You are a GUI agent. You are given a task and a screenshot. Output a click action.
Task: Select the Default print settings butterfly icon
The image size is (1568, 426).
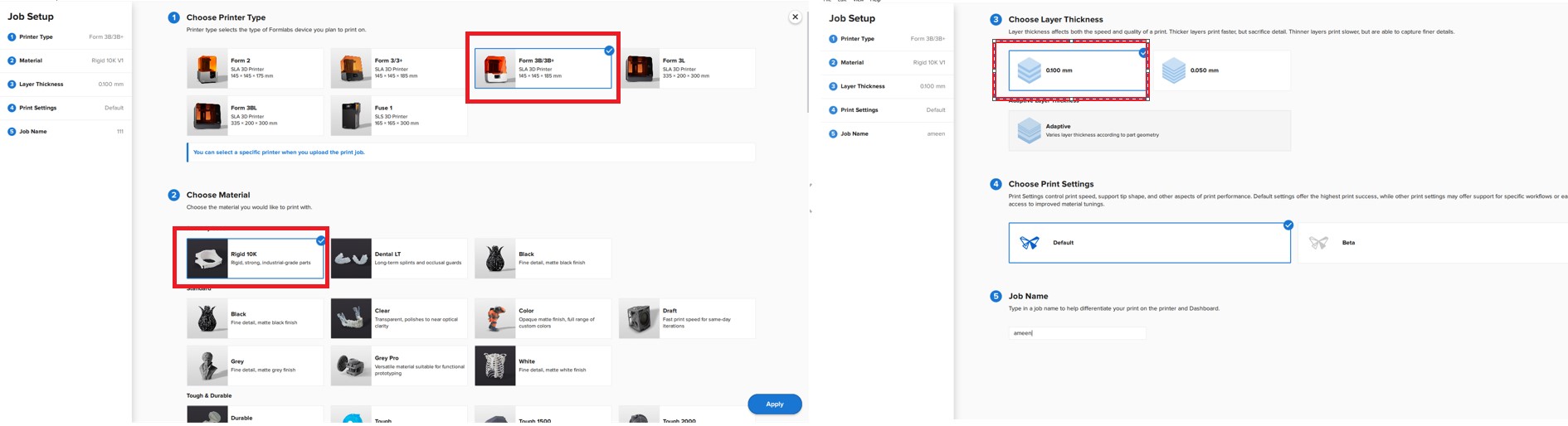(x=1030, y=243)
